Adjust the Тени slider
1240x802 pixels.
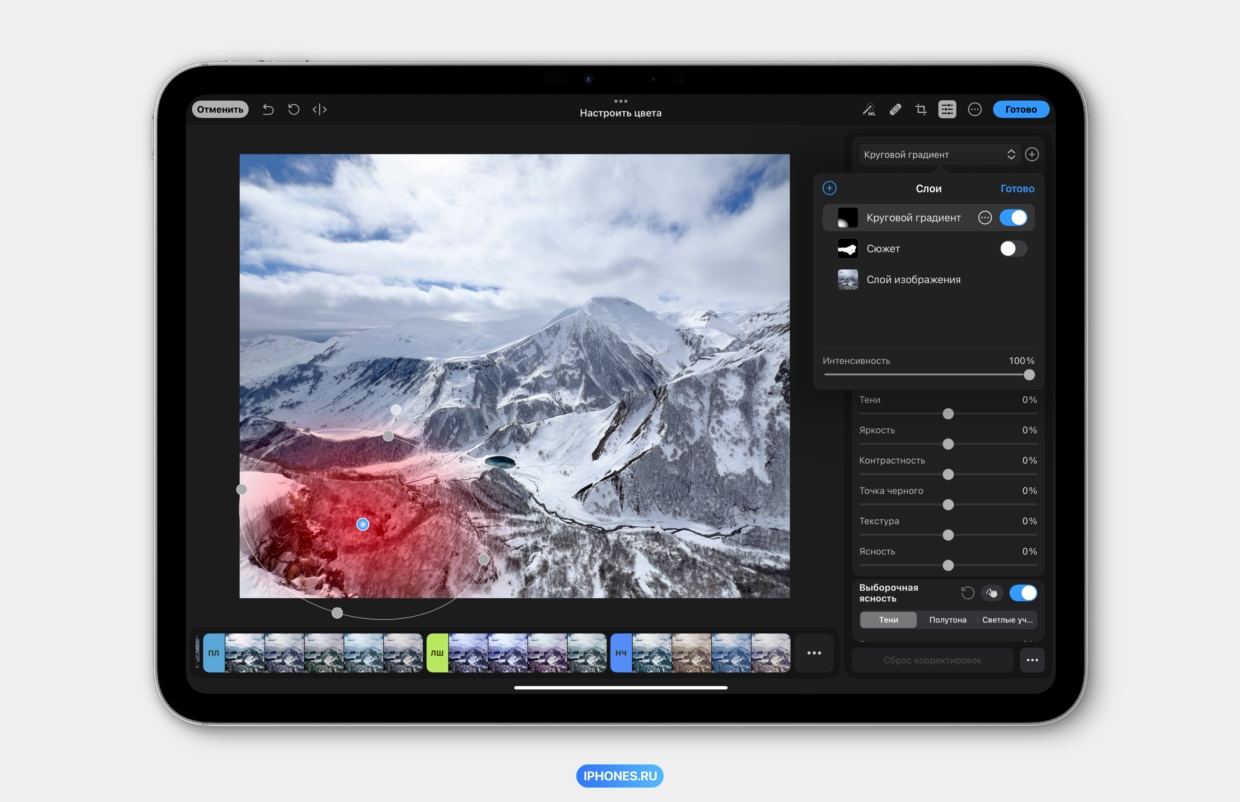(x=948, y=414)
